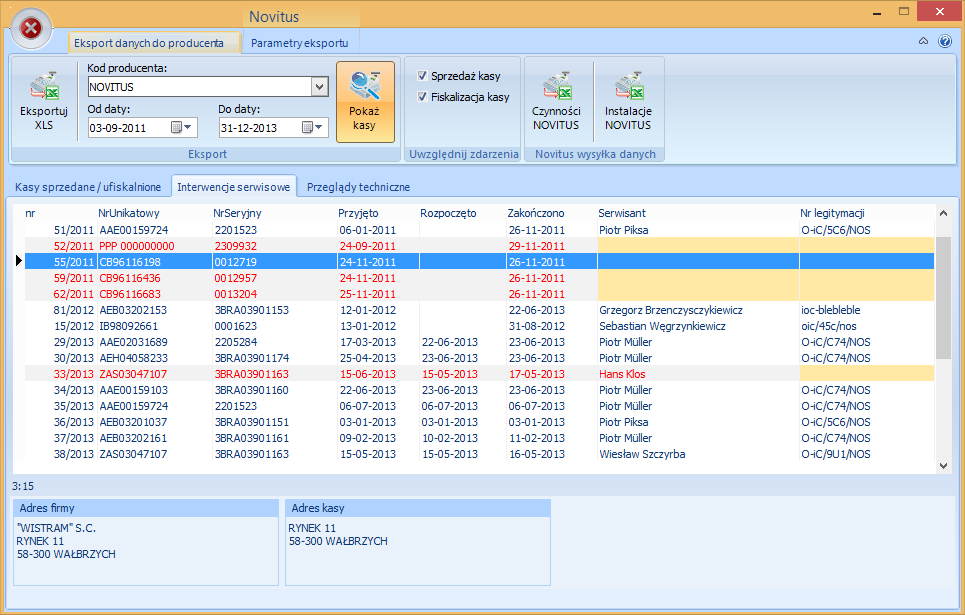Open Instalacje NOVITUS export
The image size is (965, 615).
click(x=628, y=102)
